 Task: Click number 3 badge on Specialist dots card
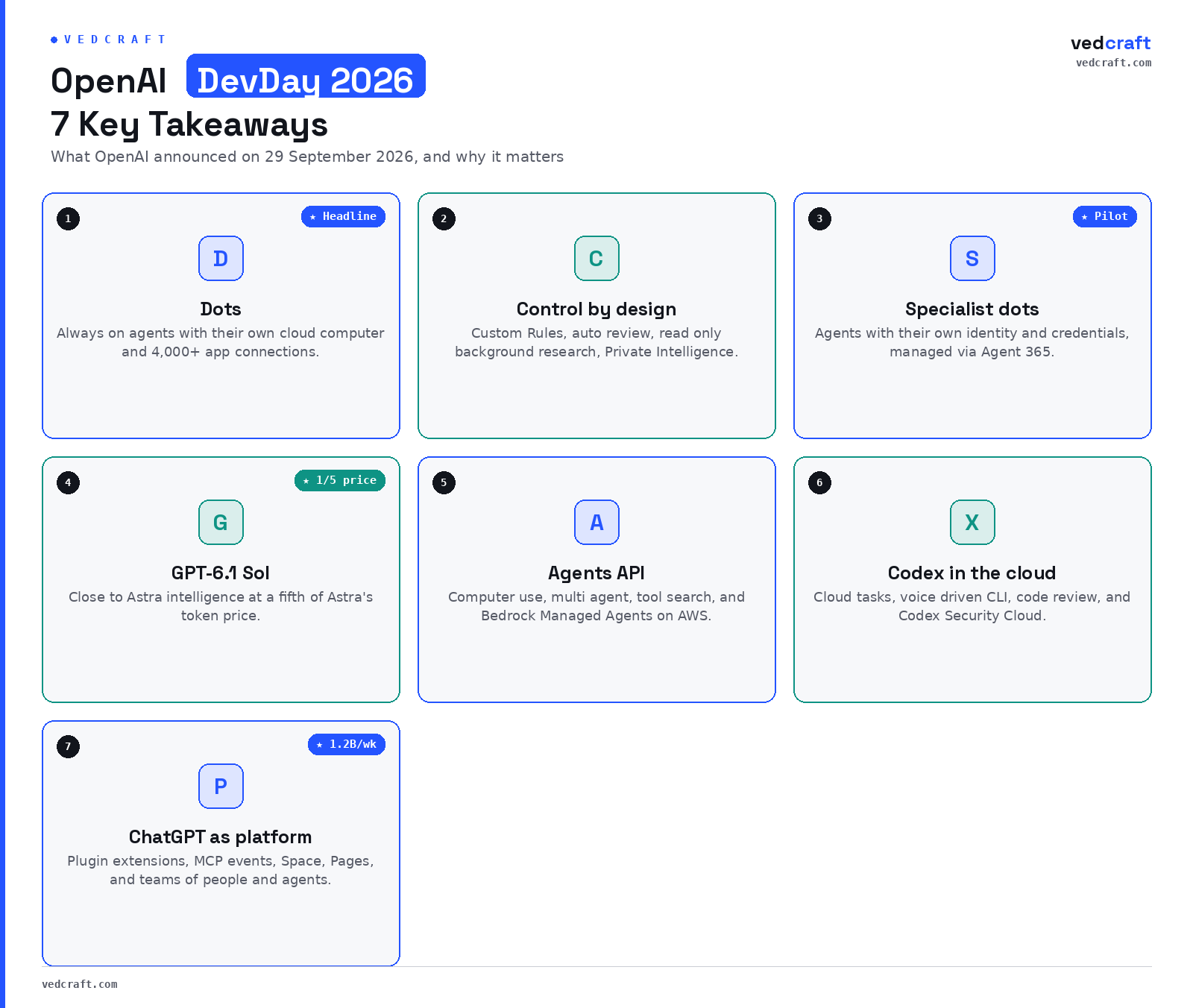pyautogui.click(x=819, y=218)
